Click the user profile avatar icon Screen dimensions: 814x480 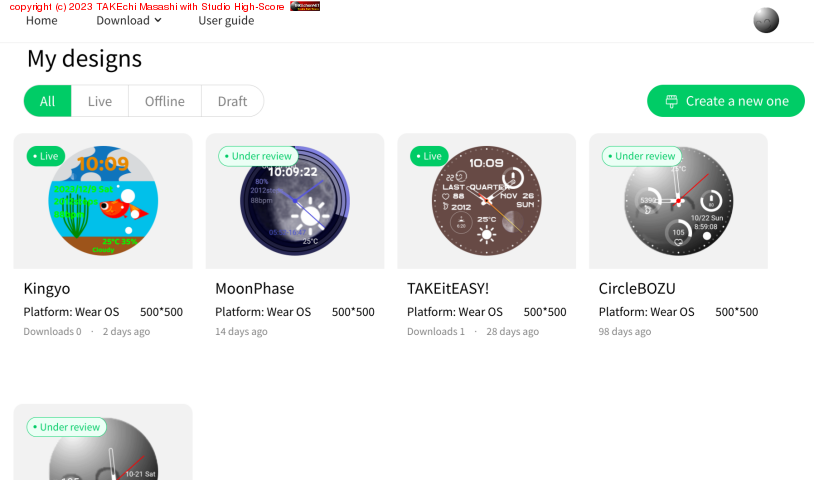[x=765, y=21]
